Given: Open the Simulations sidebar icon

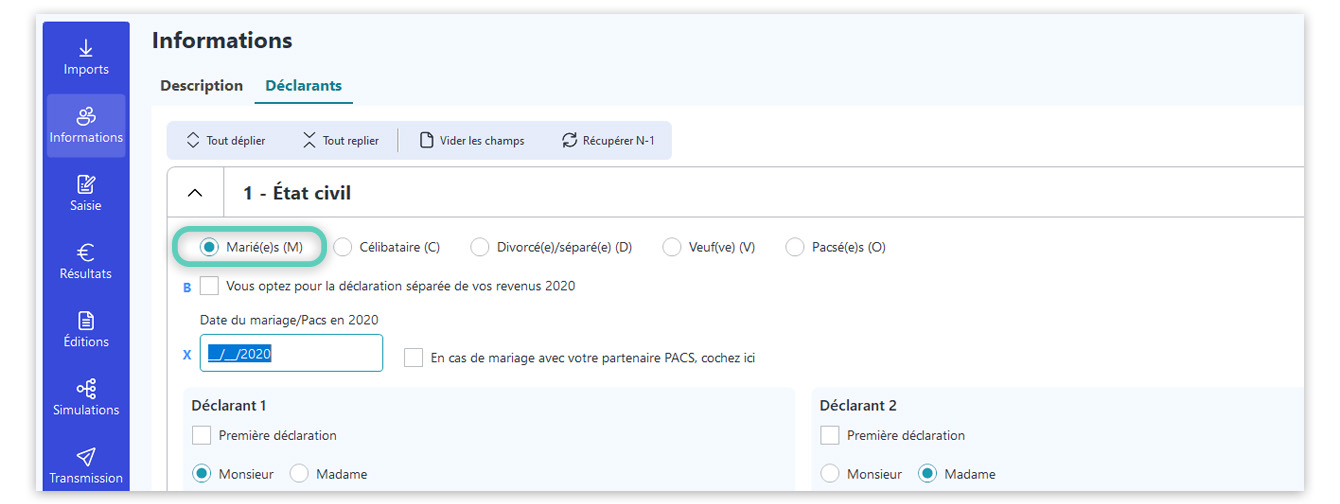Looking at the screenshot, I should 86,389.
